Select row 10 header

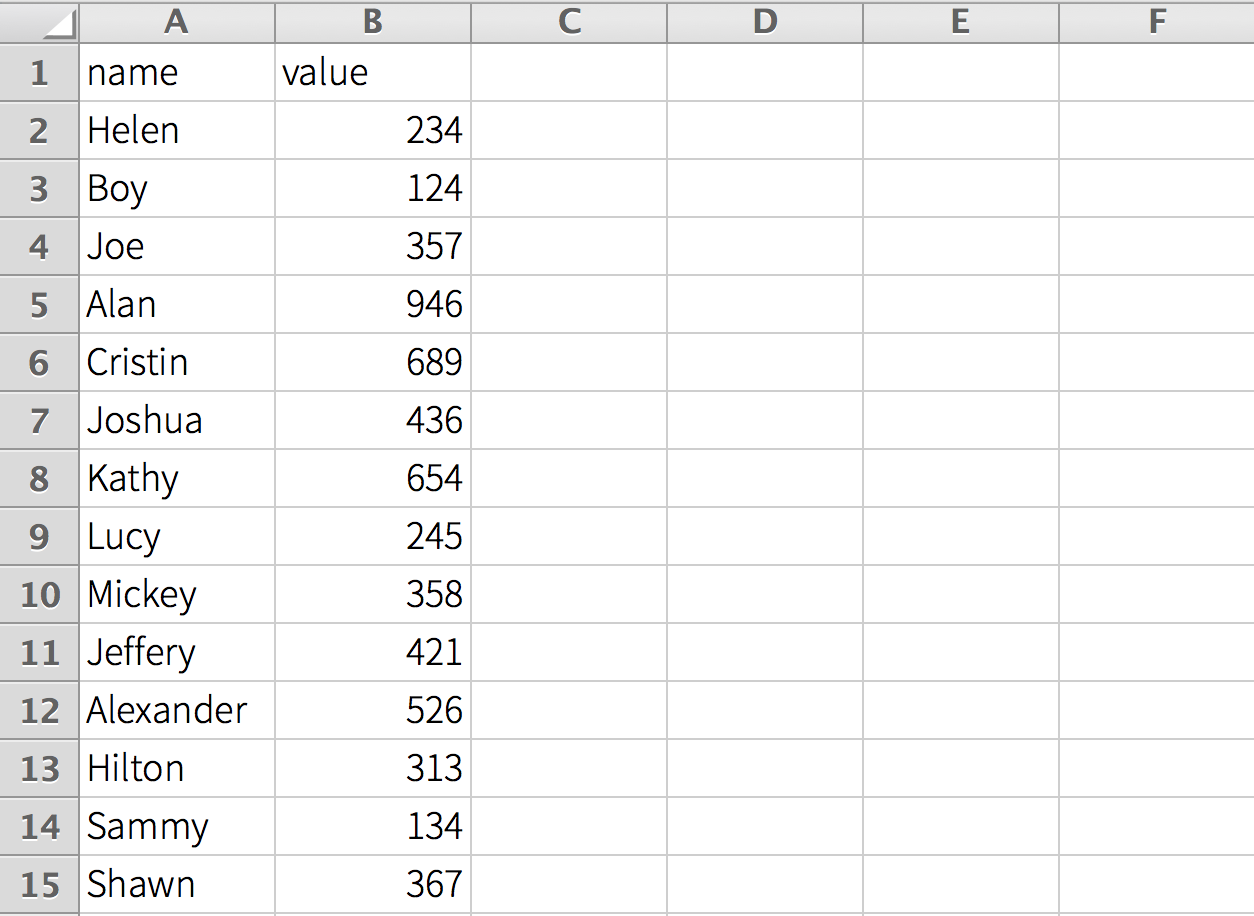(40, 594)
